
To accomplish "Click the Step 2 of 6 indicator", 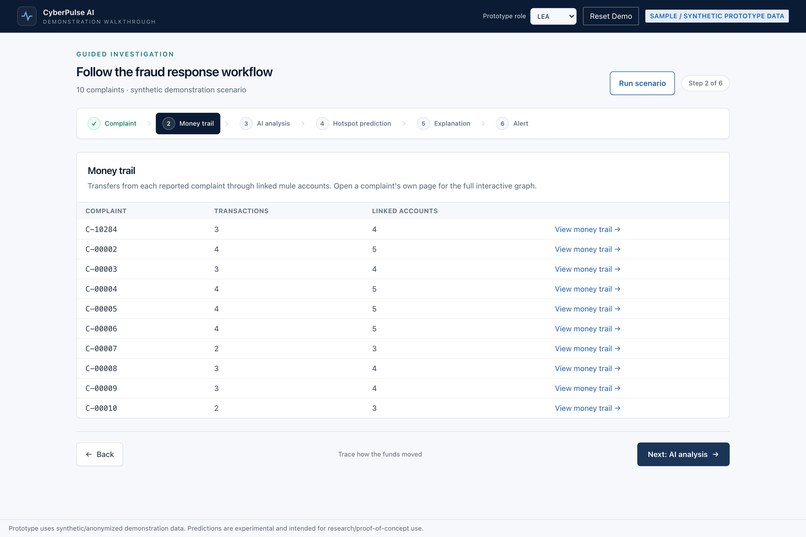I will coord(705,83).
